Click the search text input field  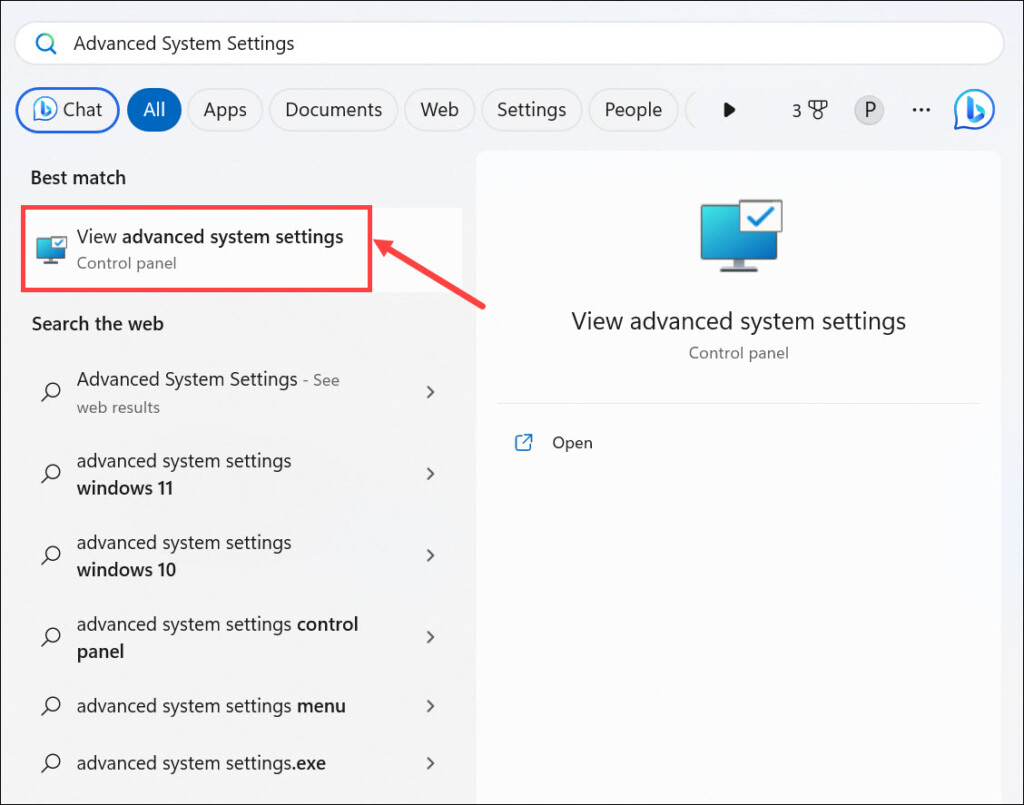coord(500,44)
